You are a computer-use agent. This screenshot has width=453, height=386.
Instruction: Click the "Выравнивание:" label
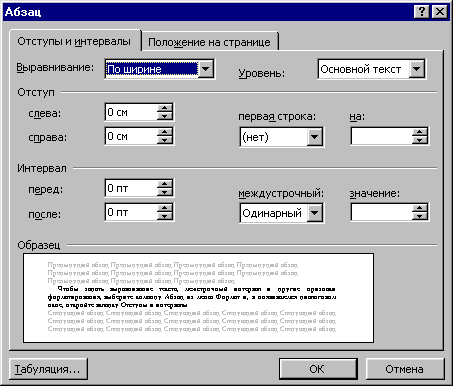55,68
